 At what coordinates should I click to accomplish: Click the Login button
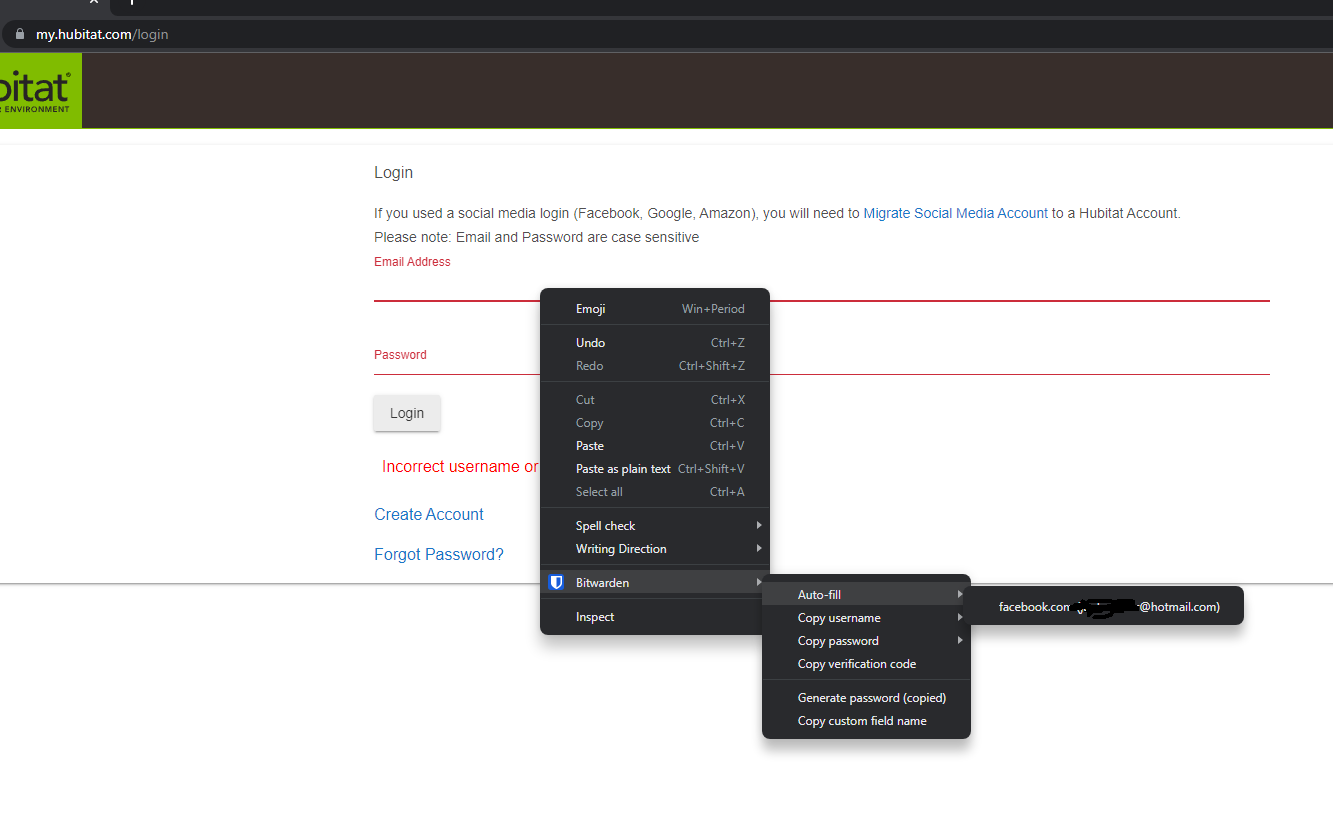click(406, 412)
